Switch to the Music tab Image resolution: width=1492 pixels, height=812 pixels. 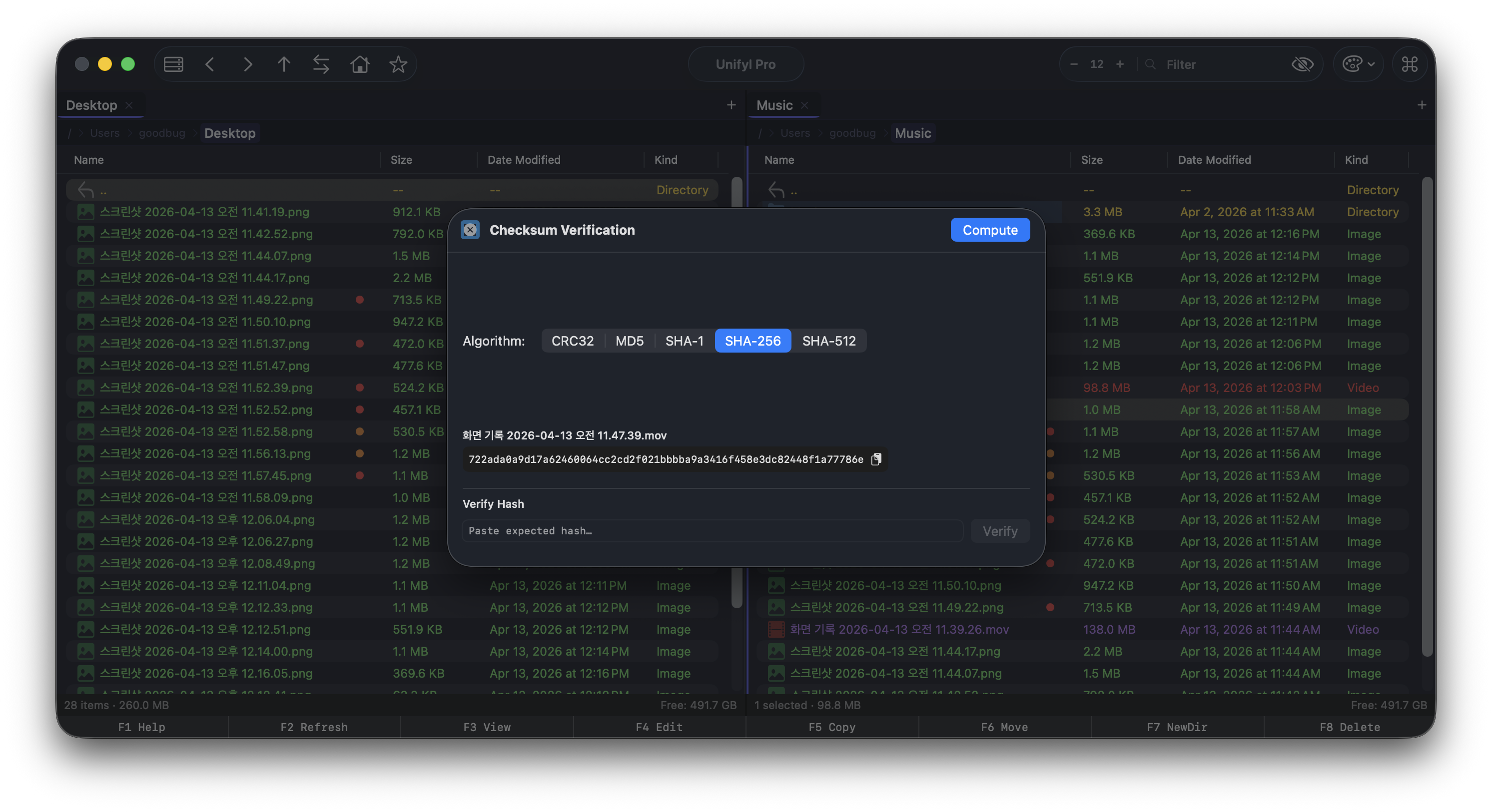[x=774, y=105]
